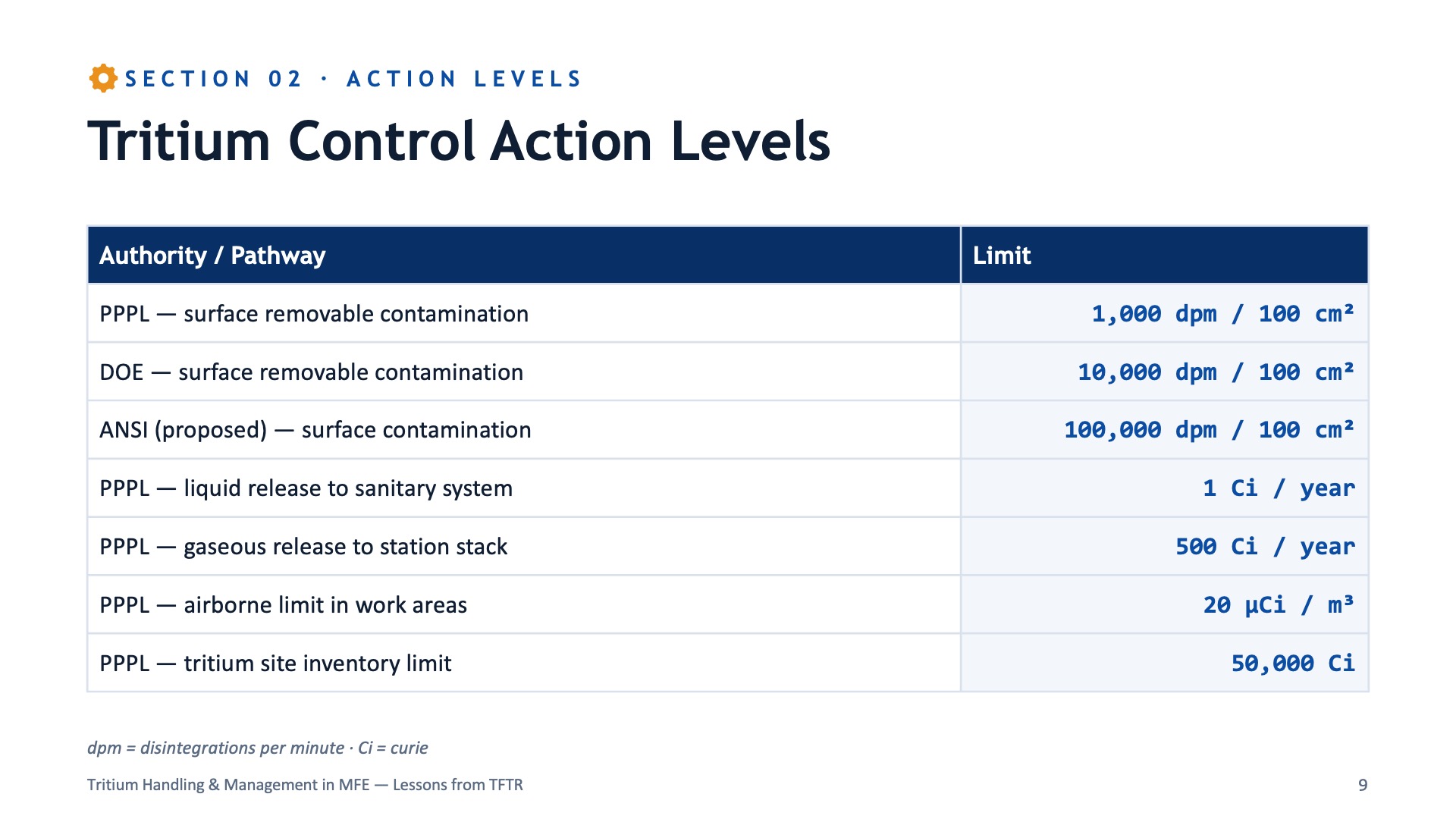Click the 1 Ci / year limit cell
This screenshot has width=1456, height=819.
coord(1165,488)
